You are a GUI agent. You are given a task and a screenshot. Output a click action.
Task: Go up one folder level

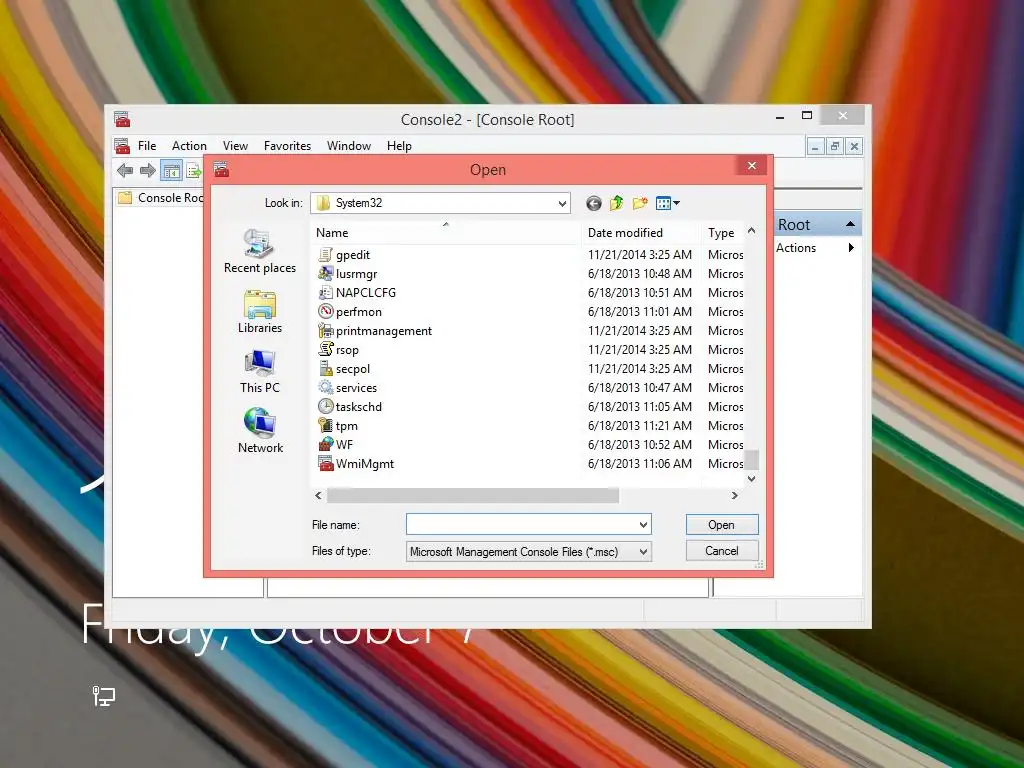616,204
